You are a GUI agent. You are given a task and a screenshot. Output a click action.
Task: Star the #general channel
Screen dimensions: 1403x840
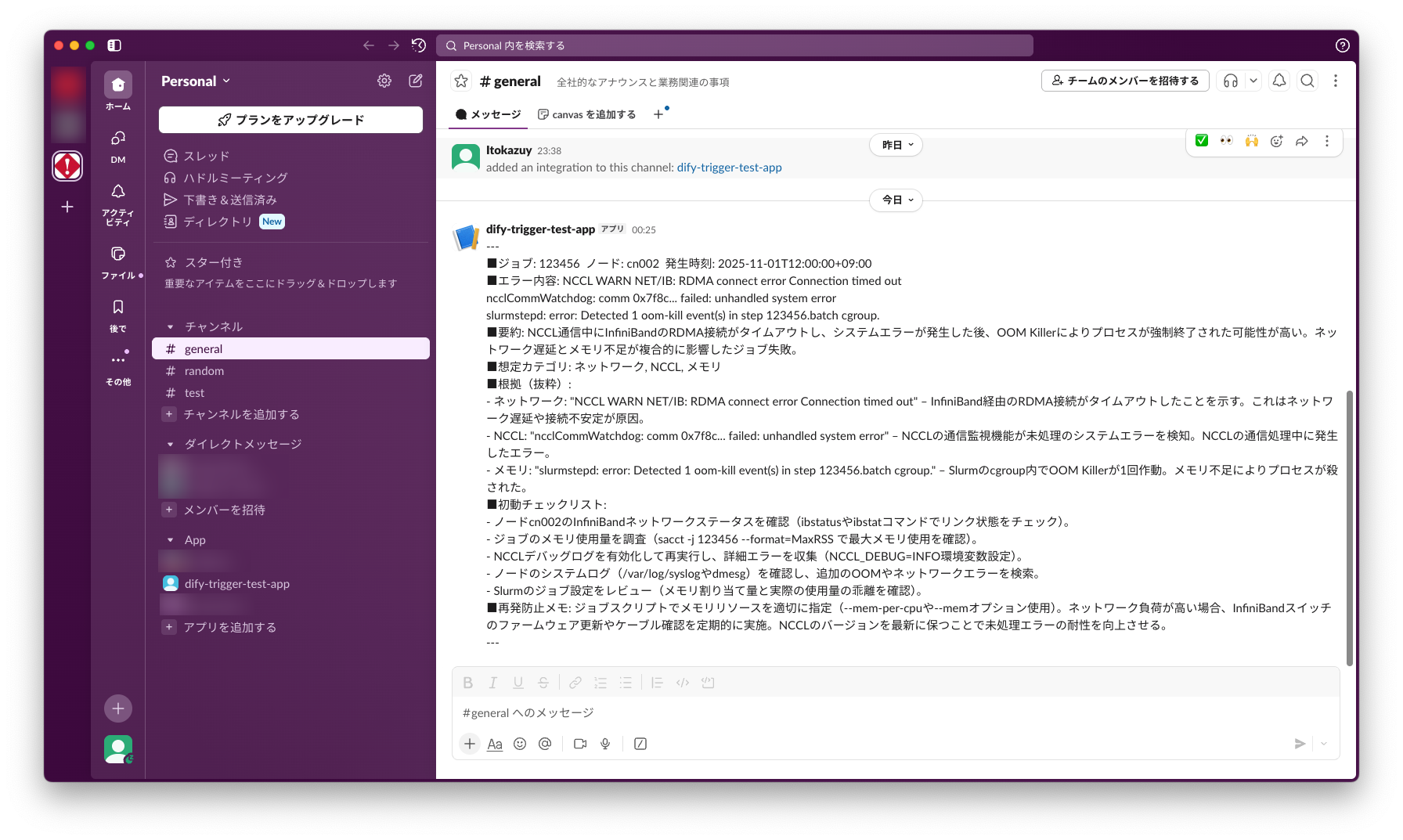461,81
